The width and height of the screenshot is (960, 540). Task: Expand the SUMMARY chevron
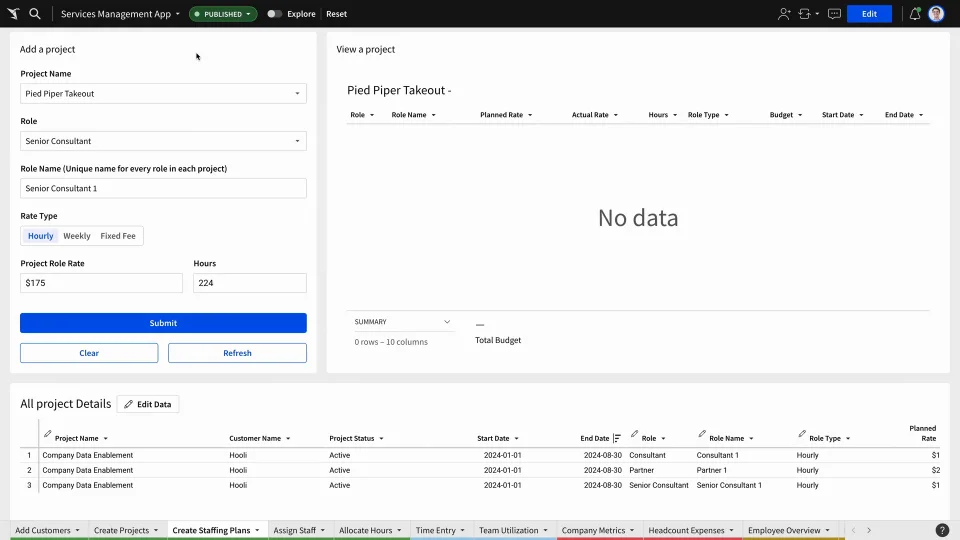click(x=447, y=322)
